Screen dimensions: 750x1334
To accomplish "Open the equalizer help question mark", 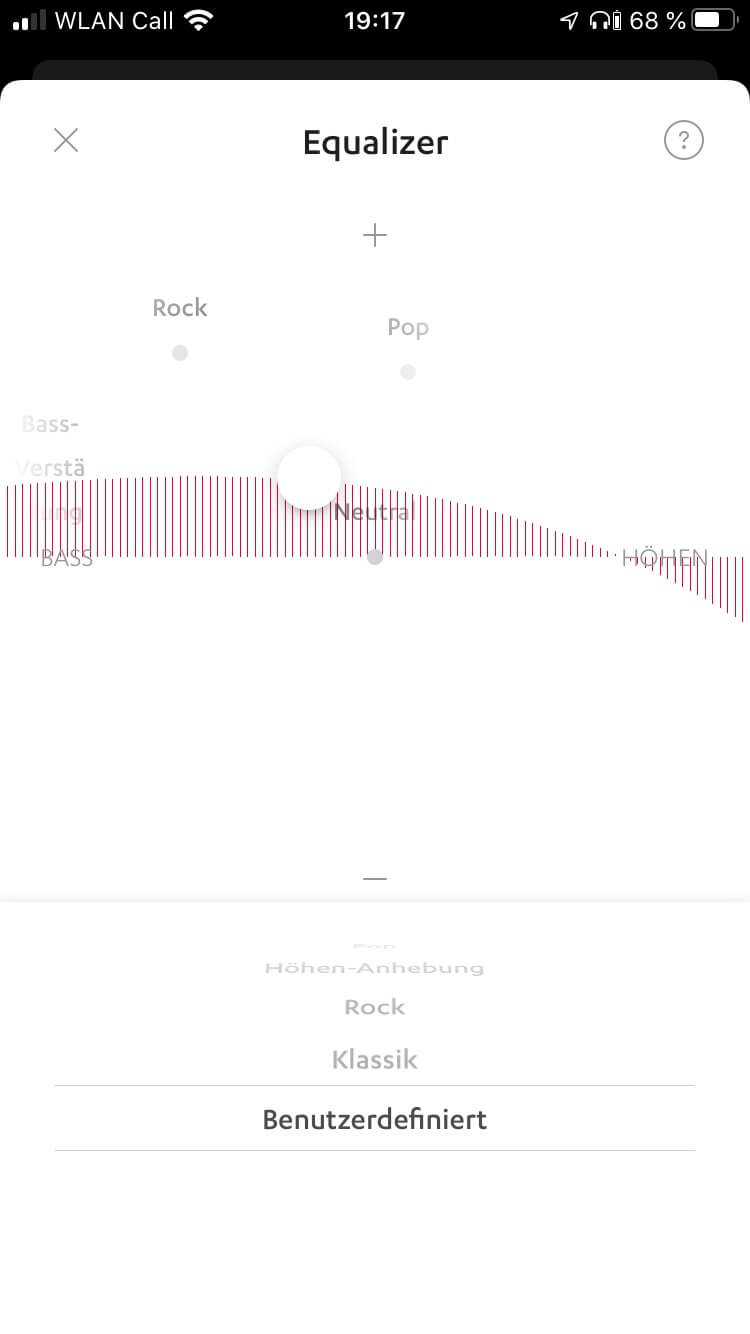I will coord(684,140).
